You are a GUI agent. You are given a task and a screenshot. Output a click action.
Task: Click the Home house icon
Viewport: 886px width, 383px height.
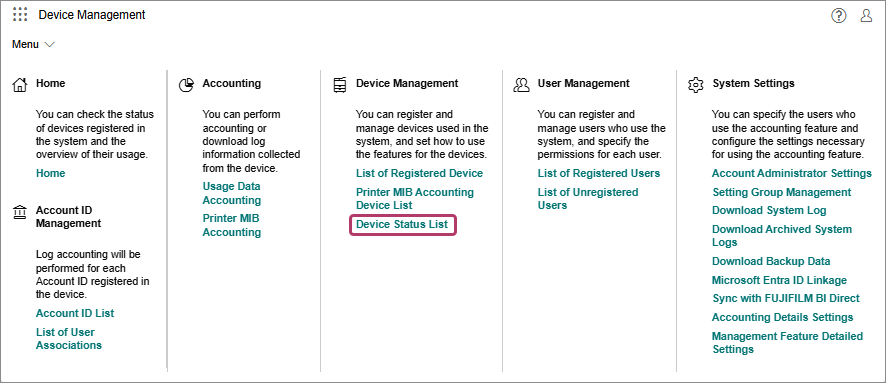[x=20, y=85]
